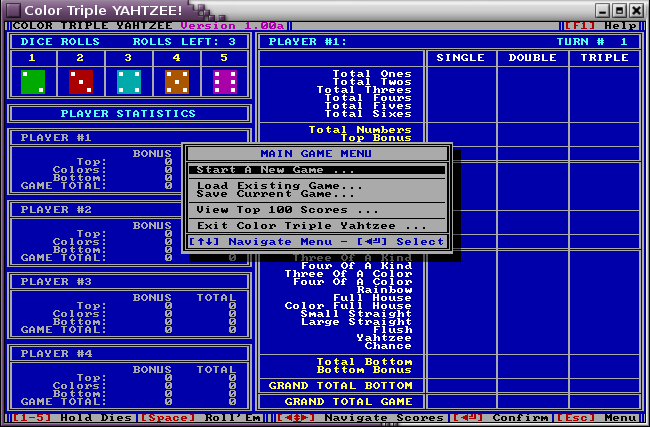This screenshot has width=650, height=427.
Task: Click the Space Roll 'Em hint
Action: [201, 417]
